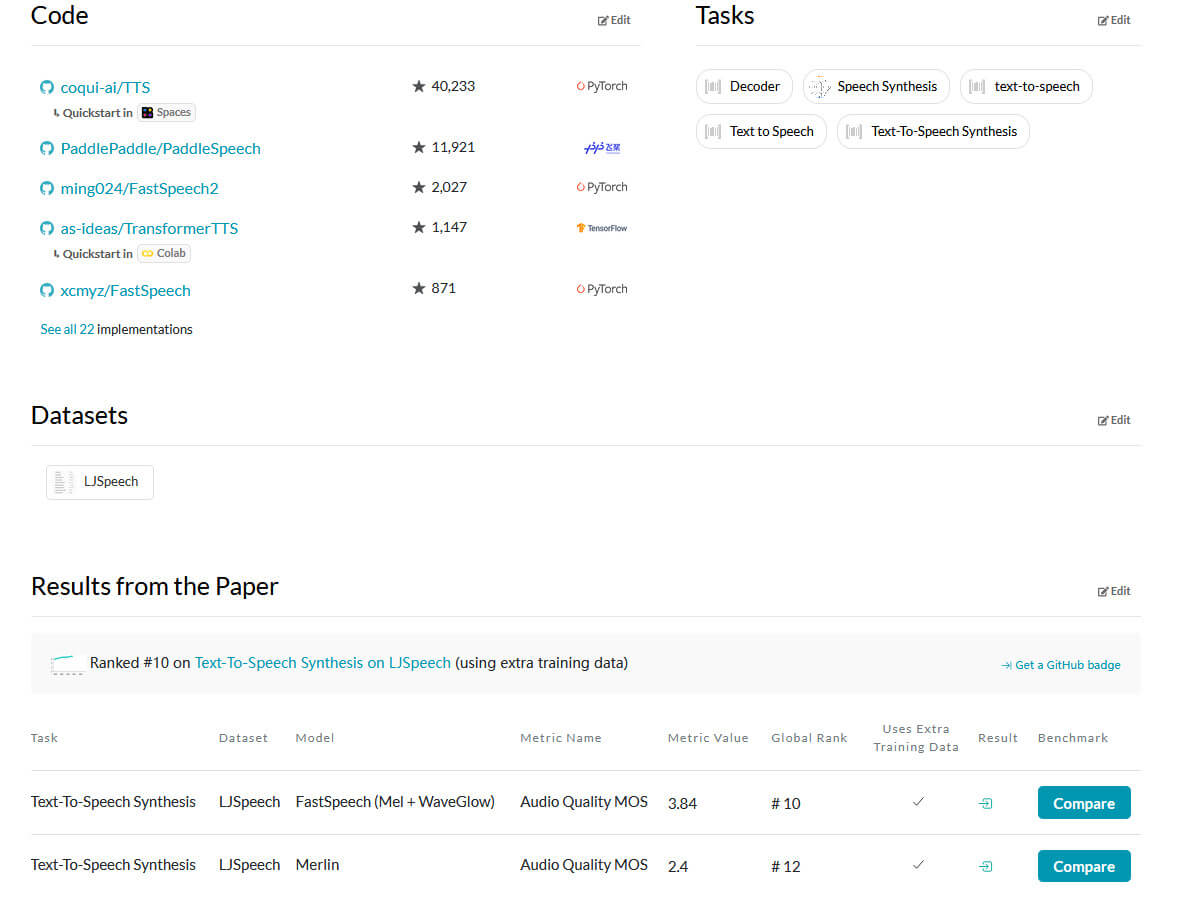Click Merlin model cell
The width and height of the screenshot is (1195, 897).
pyautogui.click(x=317, y=865)
